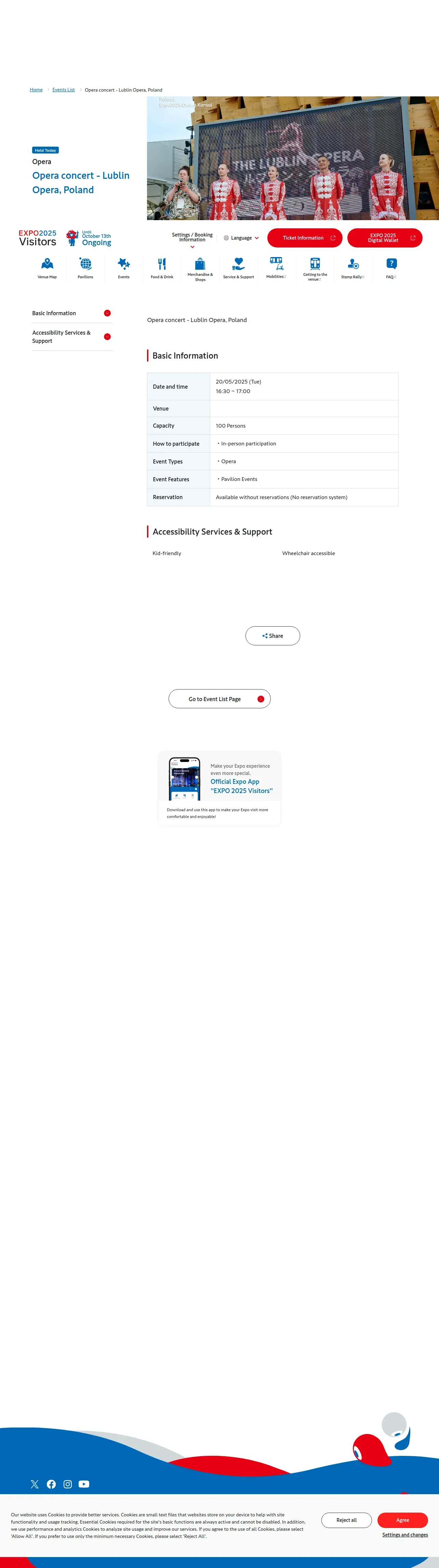Click the Share button
Viewport: 439px width, 1568px height.
pyautogui.click(x=273, y=635)
